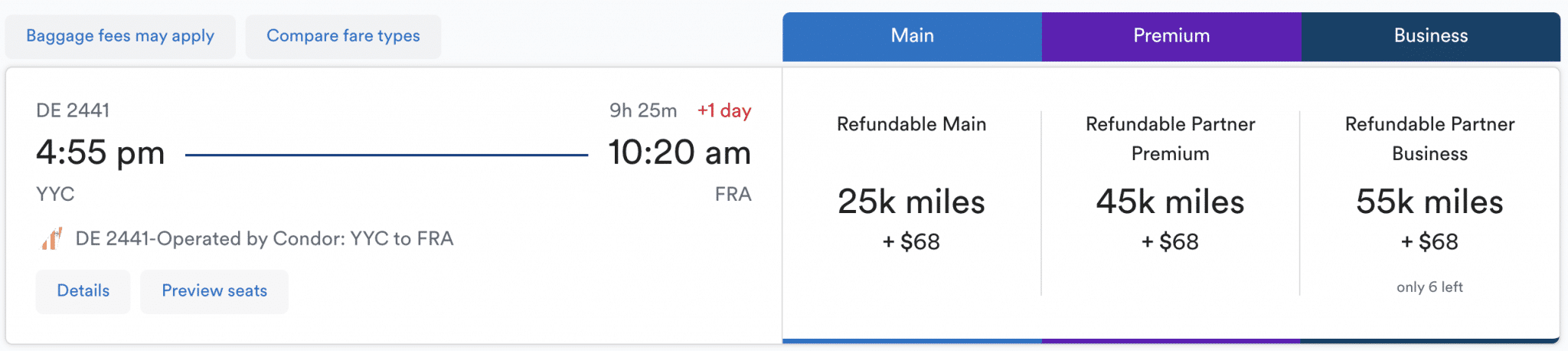This screenshot has width=1568, height=351.
Task: Choose the 45k miles Premium price
Action: tap(1170, 202)
